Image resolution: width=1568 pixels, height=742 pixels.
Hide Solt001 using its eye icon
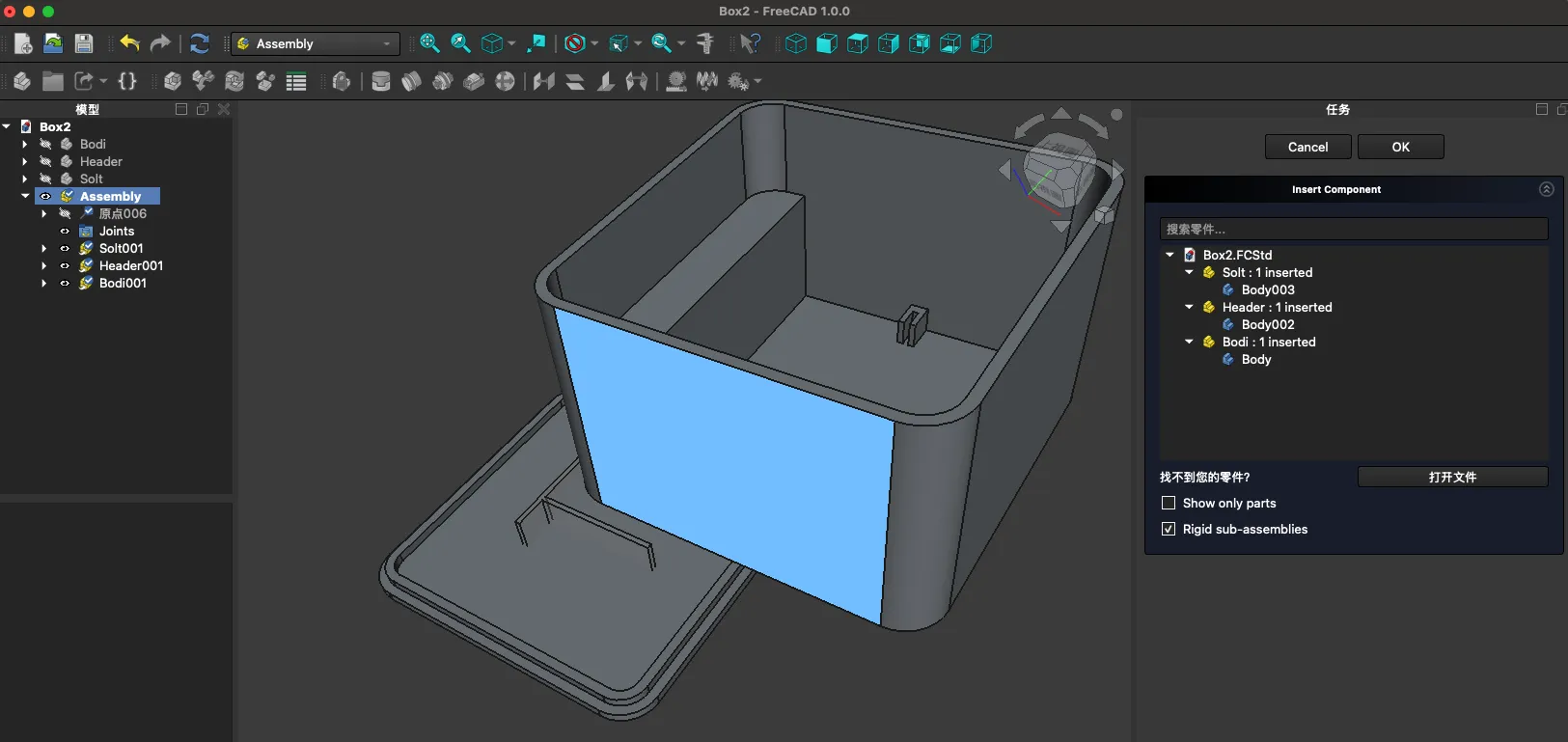coord(65,249)
